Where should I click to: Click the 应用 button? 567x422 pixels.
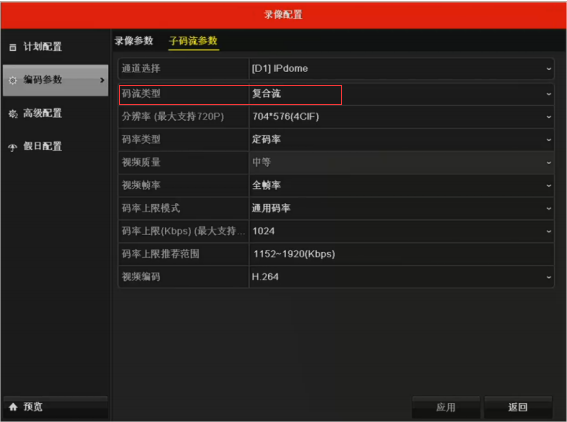(x=446, y=407)
